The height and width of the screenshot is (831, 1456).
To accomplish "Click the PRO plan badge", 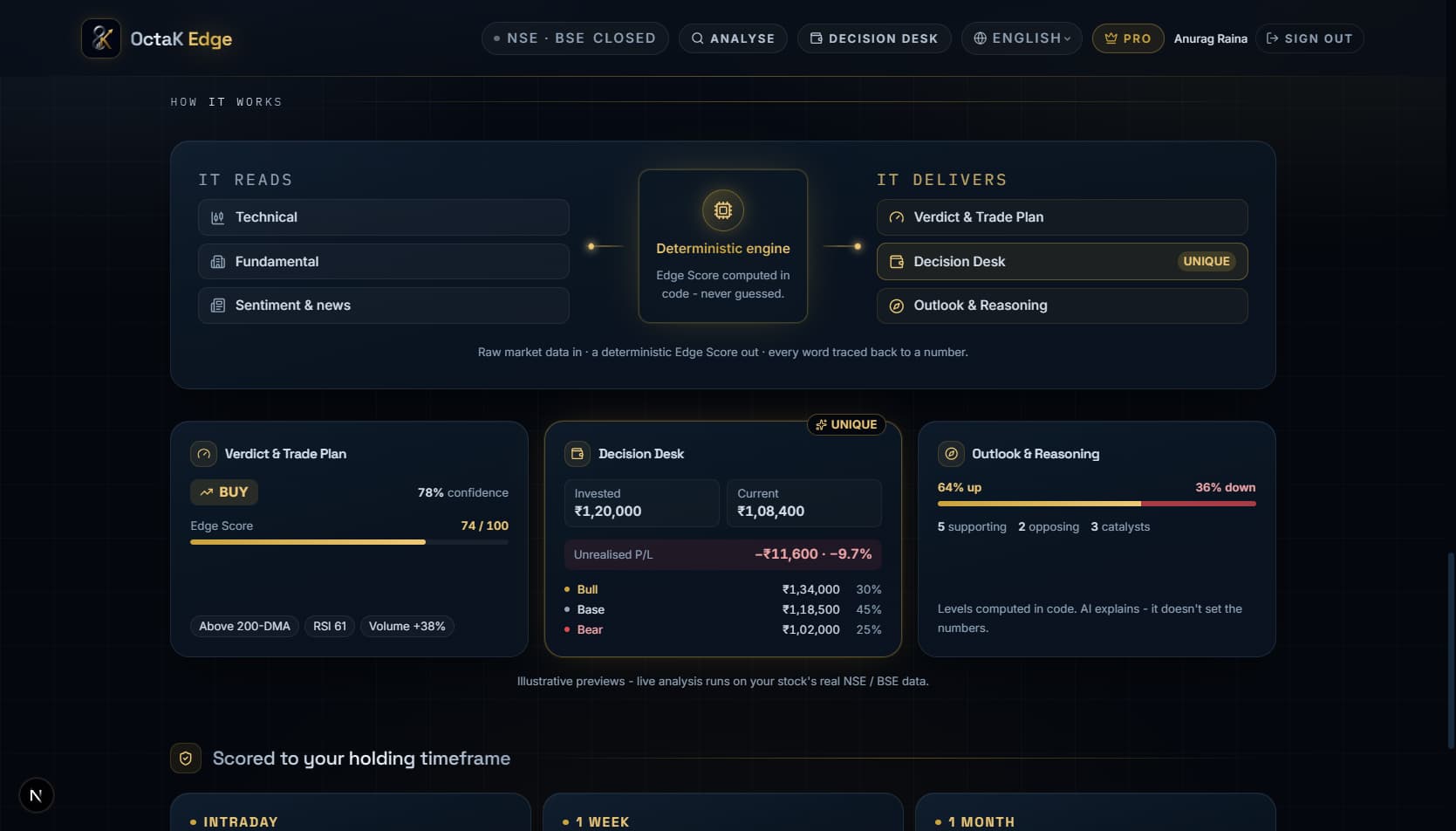I will point(1128,38).
